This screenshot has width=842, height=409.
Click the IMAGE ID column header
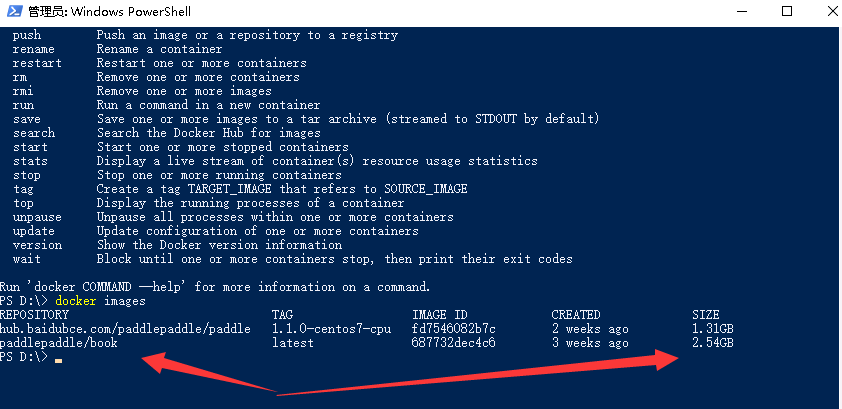tap(440, 315)
